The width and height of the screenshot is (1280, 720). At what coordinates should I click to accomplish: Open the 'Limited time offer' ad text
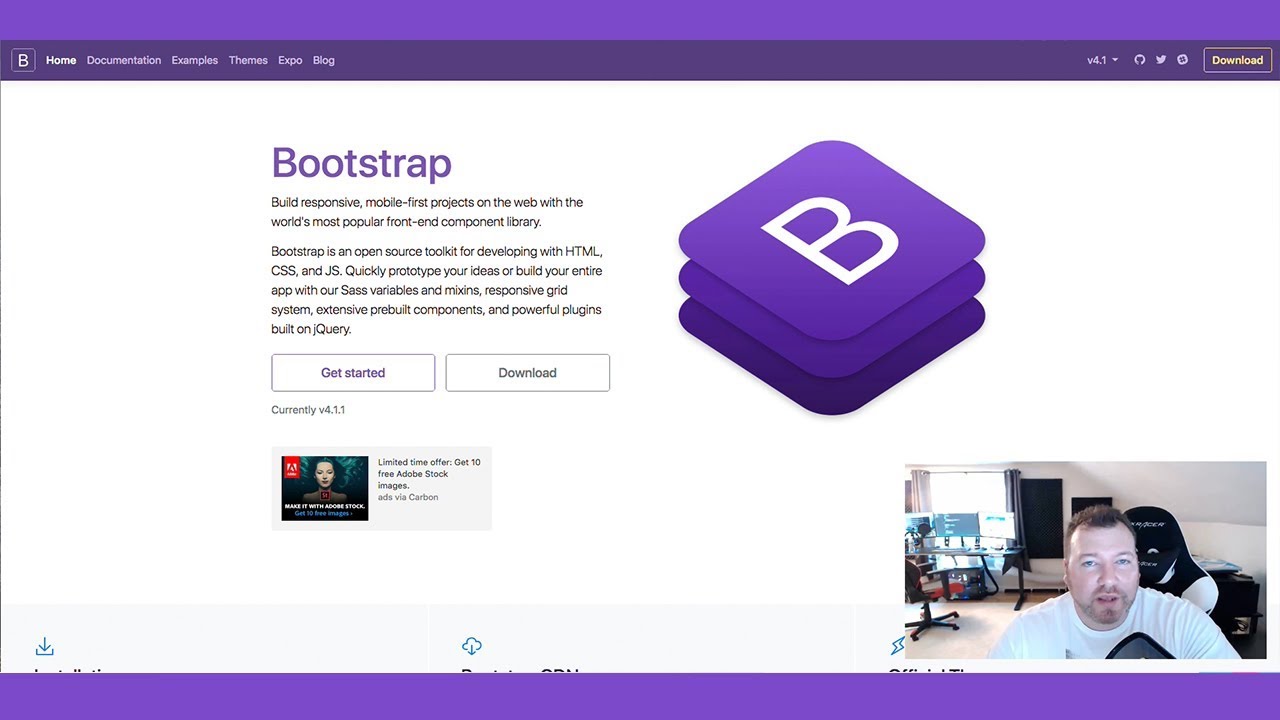(429, 474)
